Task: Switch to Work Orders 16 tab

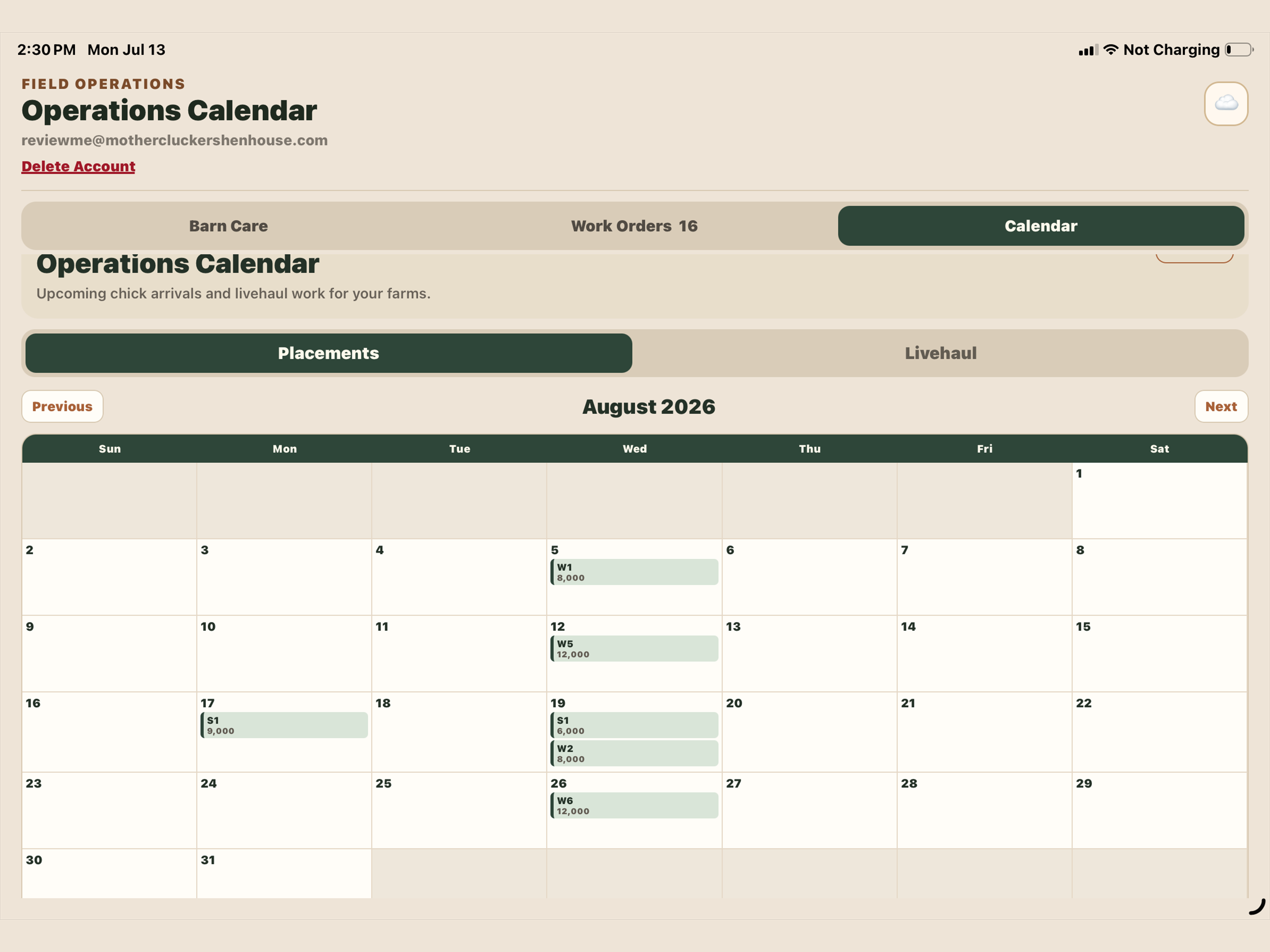Action: (x=635, y=225)
